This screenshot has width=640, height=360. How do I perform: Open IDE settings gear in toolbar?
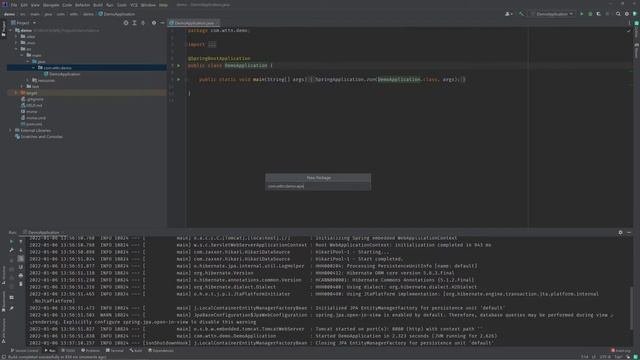(x=627, y=14)
